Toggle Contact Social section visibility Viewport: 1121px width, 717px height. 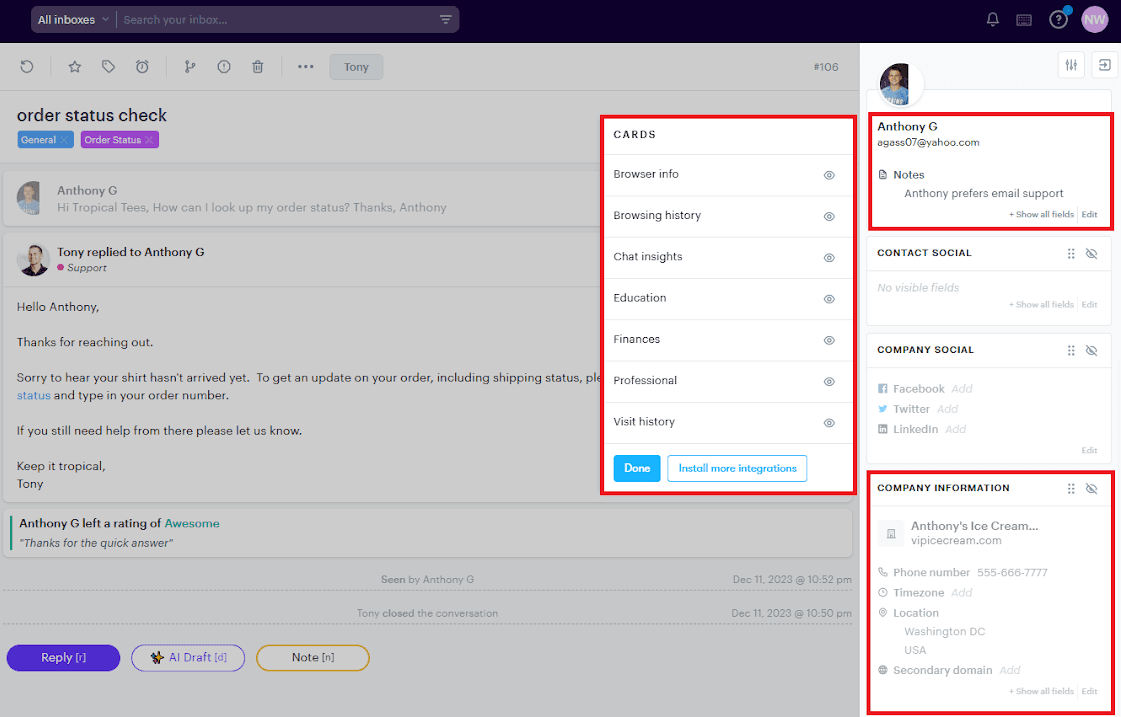(x=1091, y=253)
